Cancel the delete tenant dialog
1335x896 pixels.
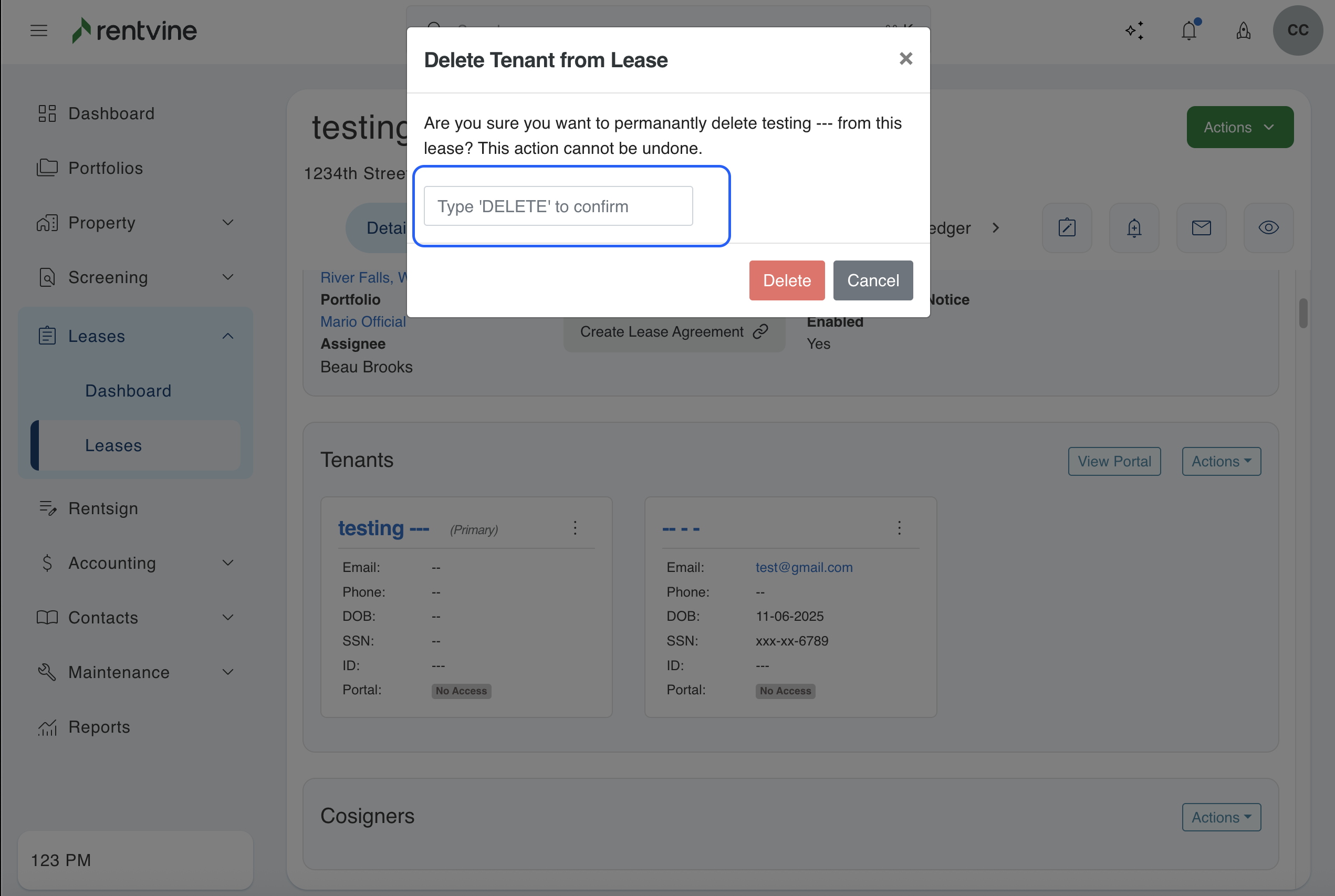[x=872, y=280]
